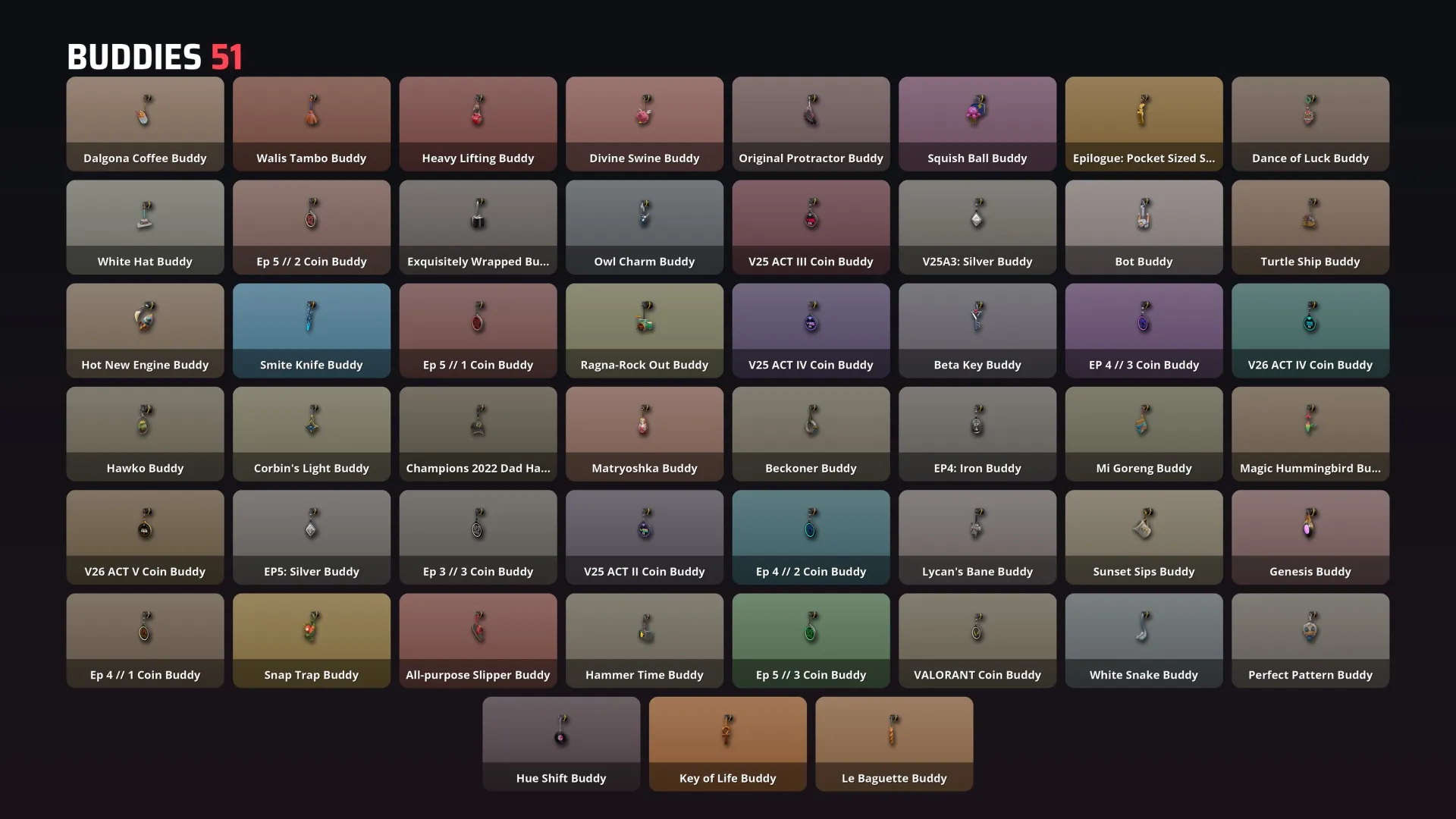Click the V25A3: Silver Buddy label

click(977, 262)
